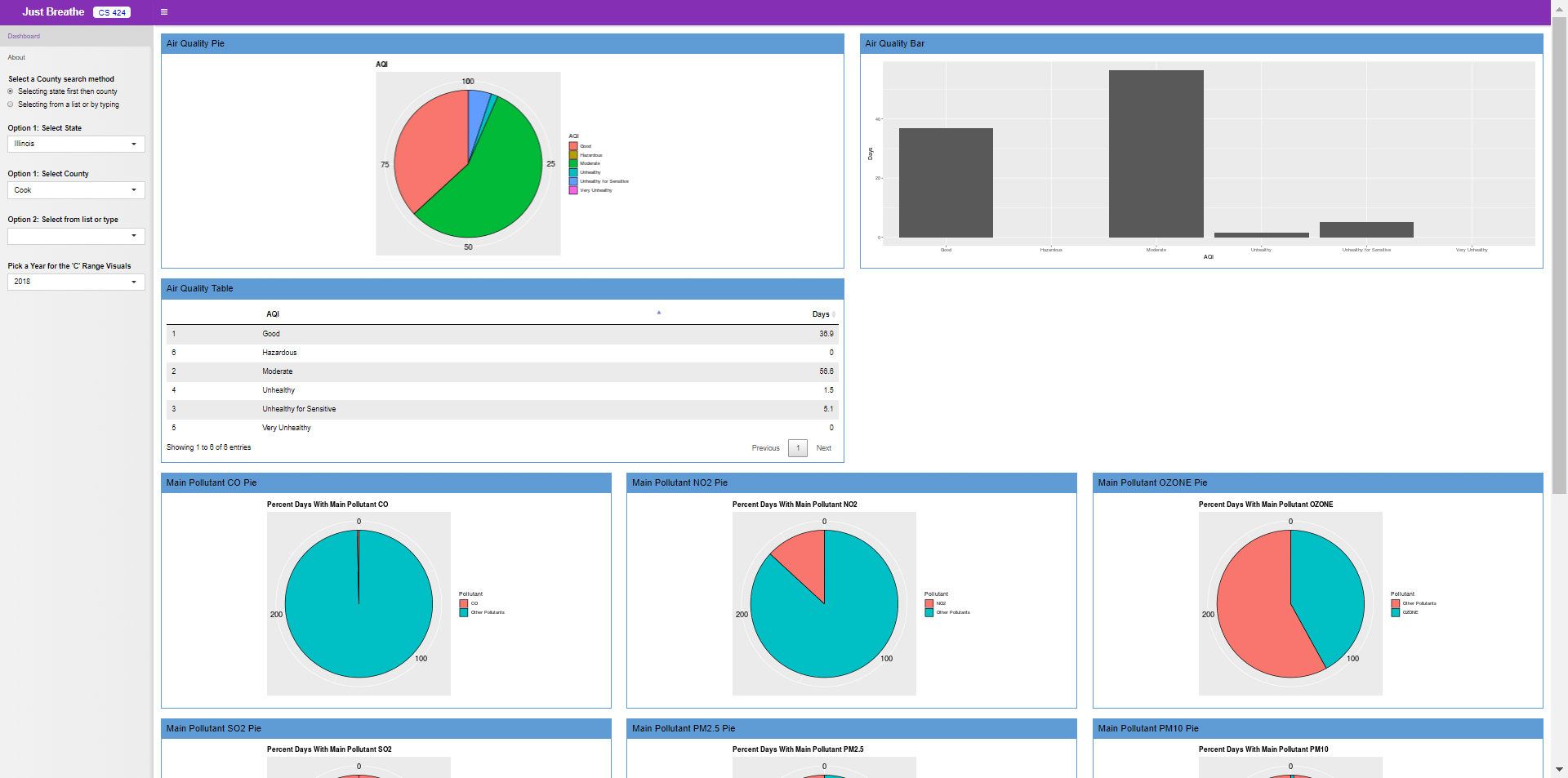Click the scrollbar down arrow
The image size is (1568, 778).
(1559, 770)
